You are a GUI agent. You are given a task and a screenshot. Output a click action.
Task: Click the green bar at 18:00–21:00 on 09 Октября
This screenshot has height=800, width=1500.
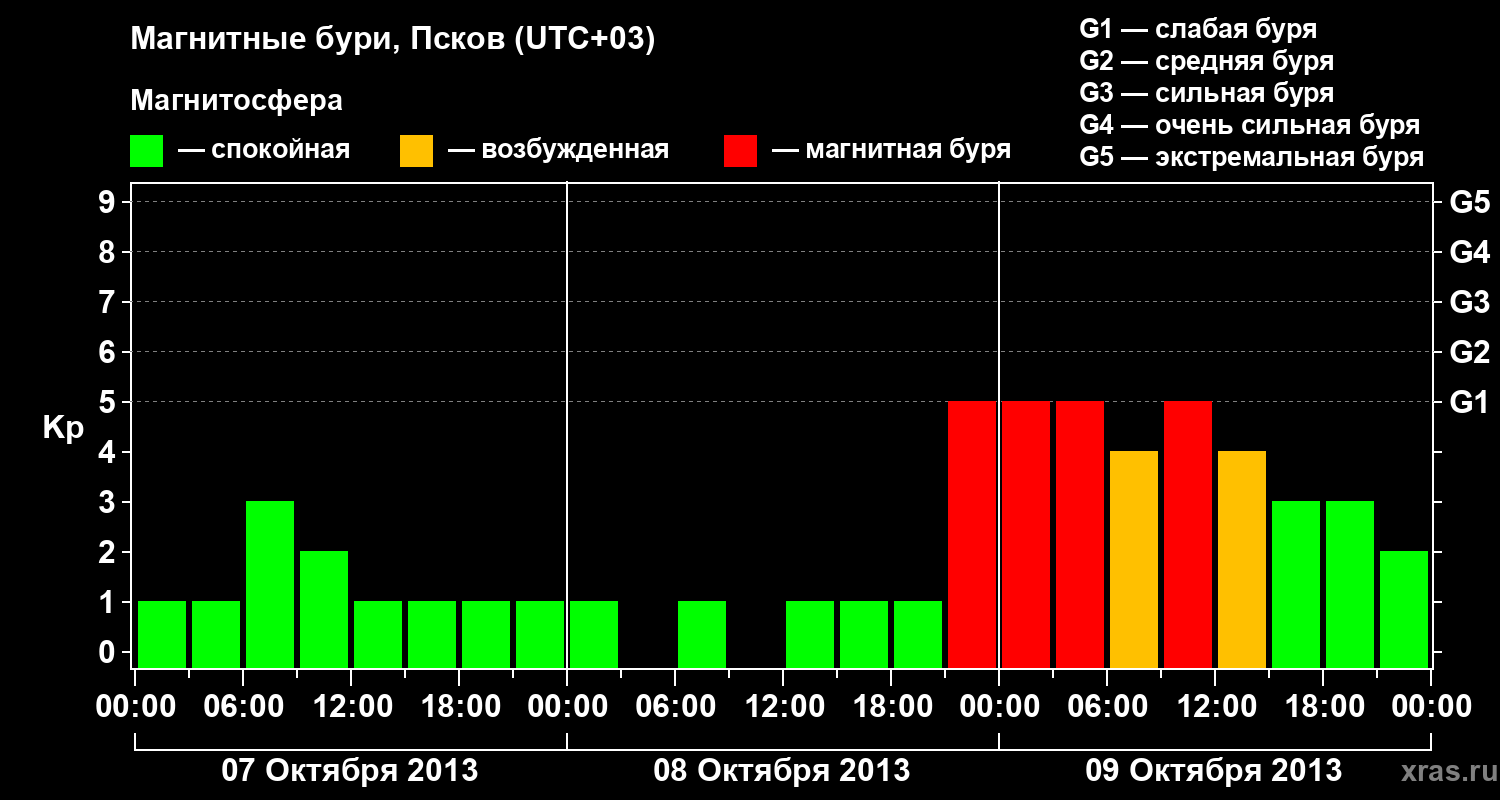[x=1350, y=584]
